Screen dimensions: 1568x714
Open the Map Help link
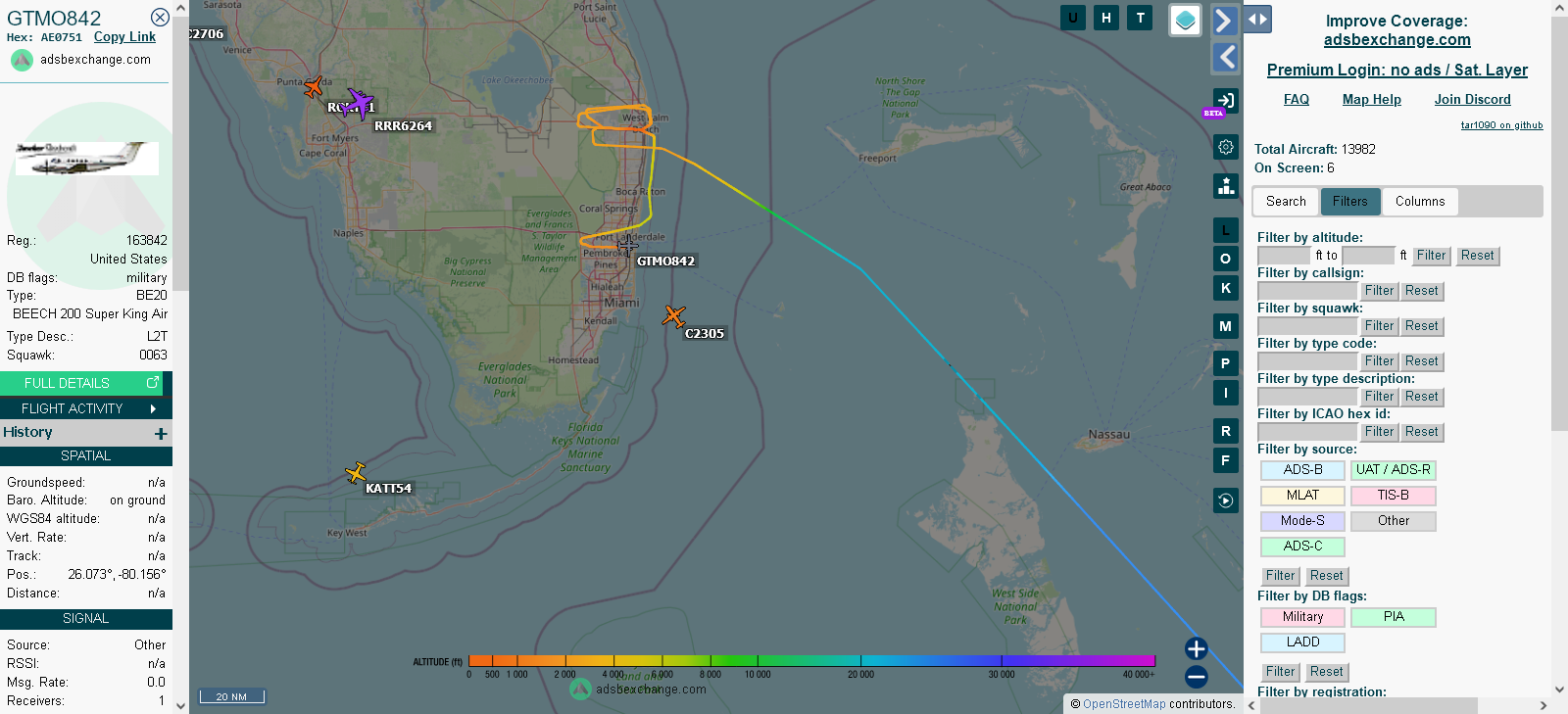coord(1371,99)
